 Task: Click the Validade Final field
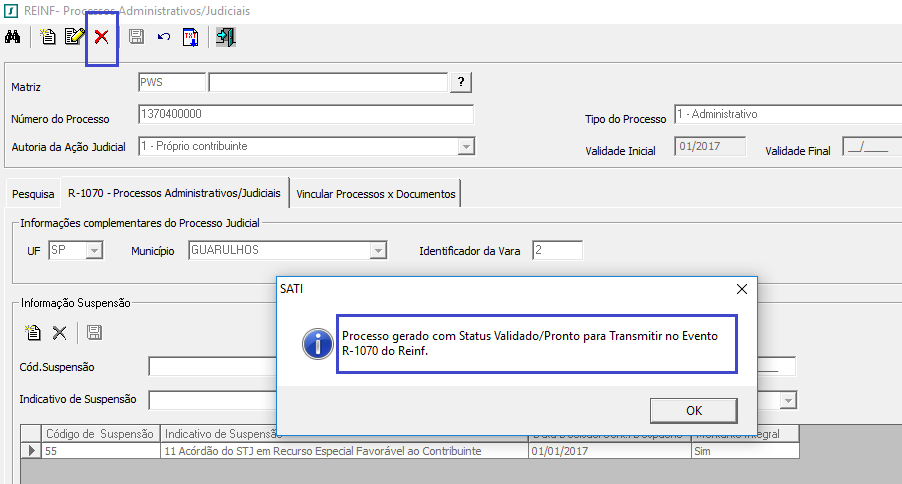click(x=872, y=146)
